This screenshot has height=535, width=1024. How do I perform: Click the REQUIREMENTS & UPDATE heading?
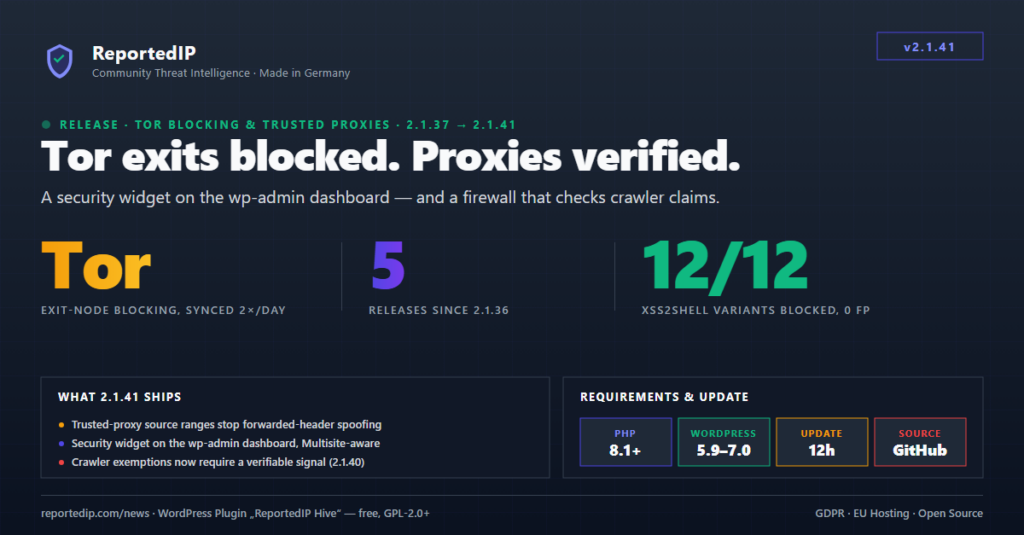(x=664, y=397)
